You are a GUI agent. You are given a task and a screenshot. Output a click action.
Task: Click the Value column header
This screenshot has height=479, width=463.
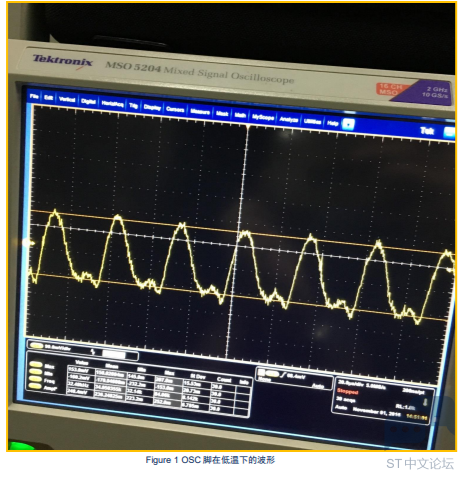click(x=82, y=362)
